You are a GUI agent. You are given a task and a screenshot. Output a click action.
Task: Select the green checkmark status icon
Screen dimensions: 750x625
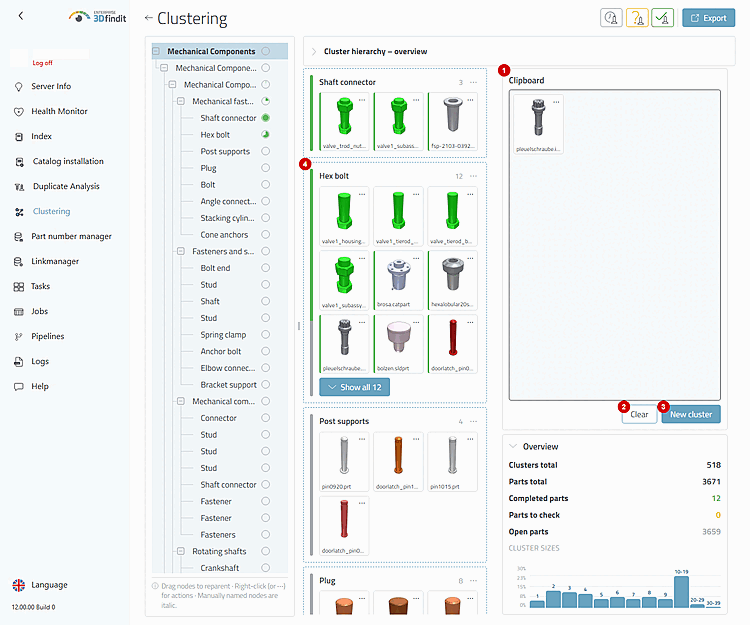pos(662,18)
